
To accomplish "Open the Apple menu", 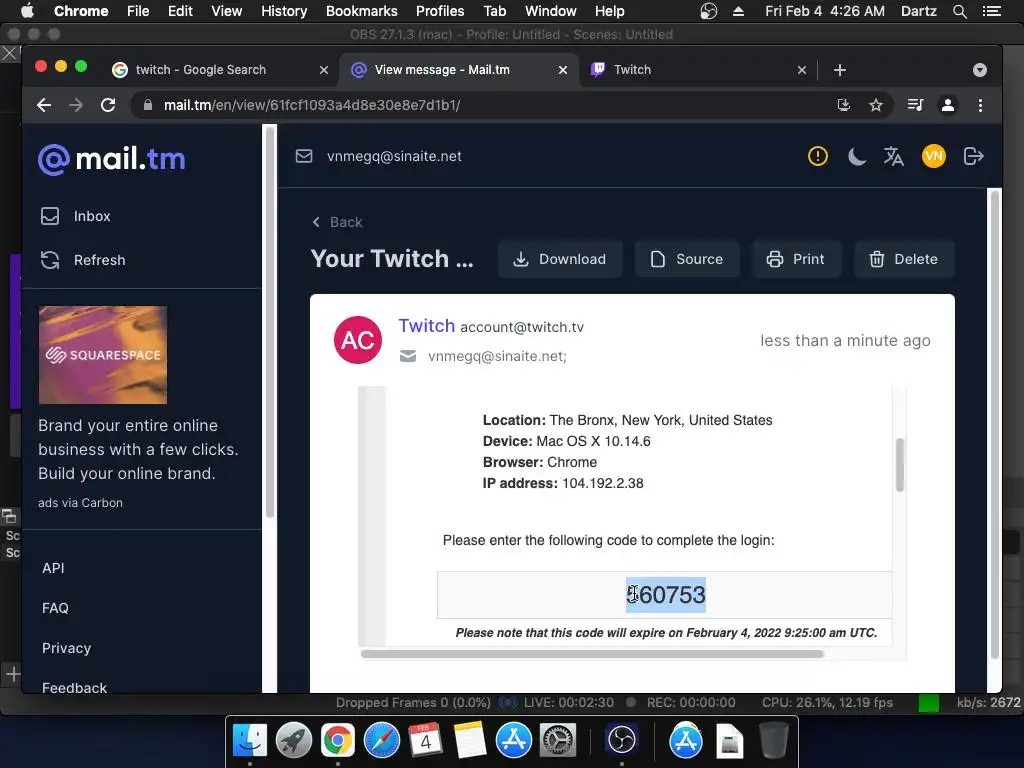I will (x=27, y=11).
